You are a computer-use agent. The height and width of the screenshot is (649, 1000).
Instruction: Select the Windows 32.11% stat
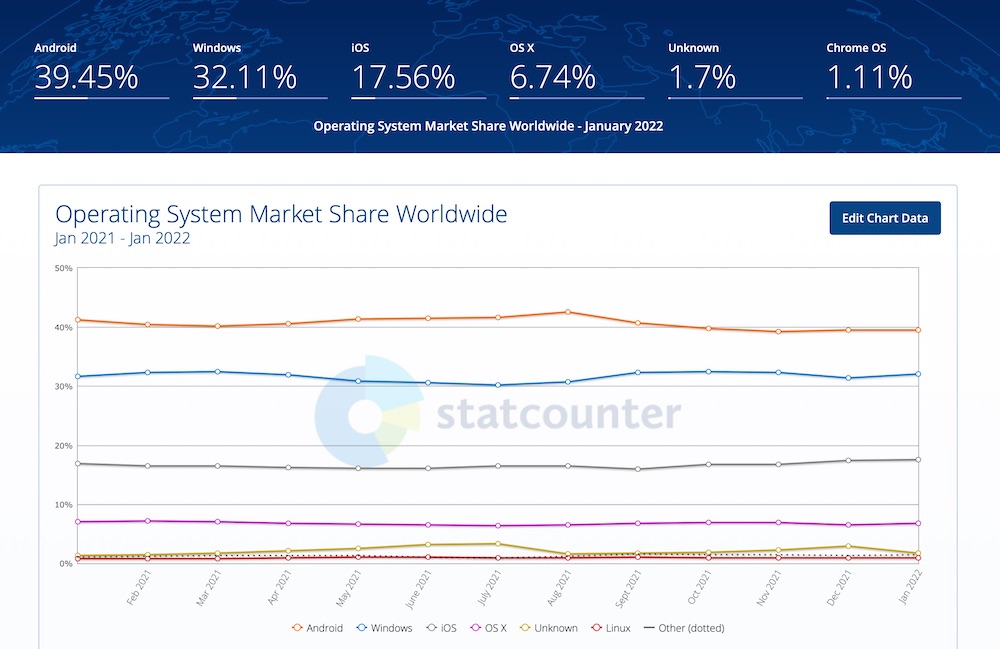[x=260, y=71]
